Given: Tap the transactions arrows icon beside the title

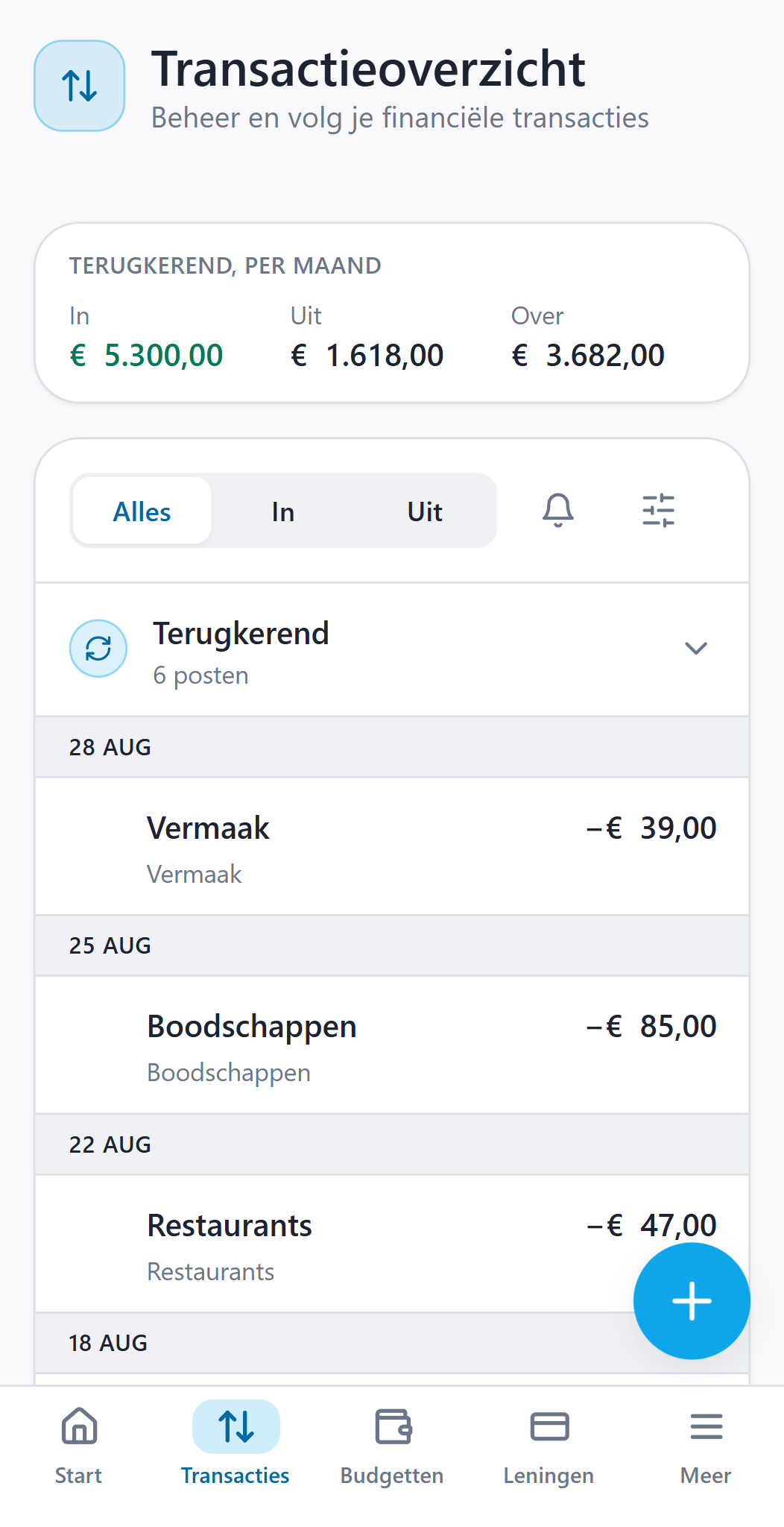Looking at the screenshot, I should coord(80,86).
